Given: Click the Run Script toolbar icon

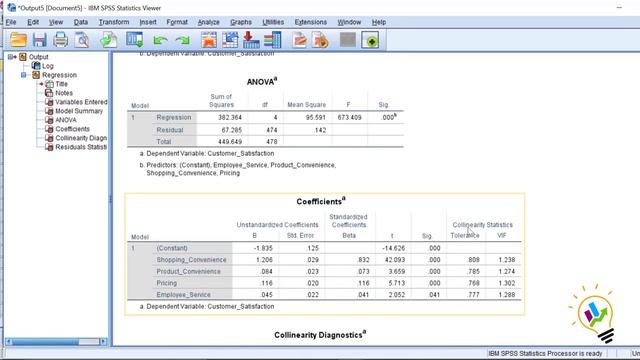Looking at the screenshot, I should click(320, 40).
